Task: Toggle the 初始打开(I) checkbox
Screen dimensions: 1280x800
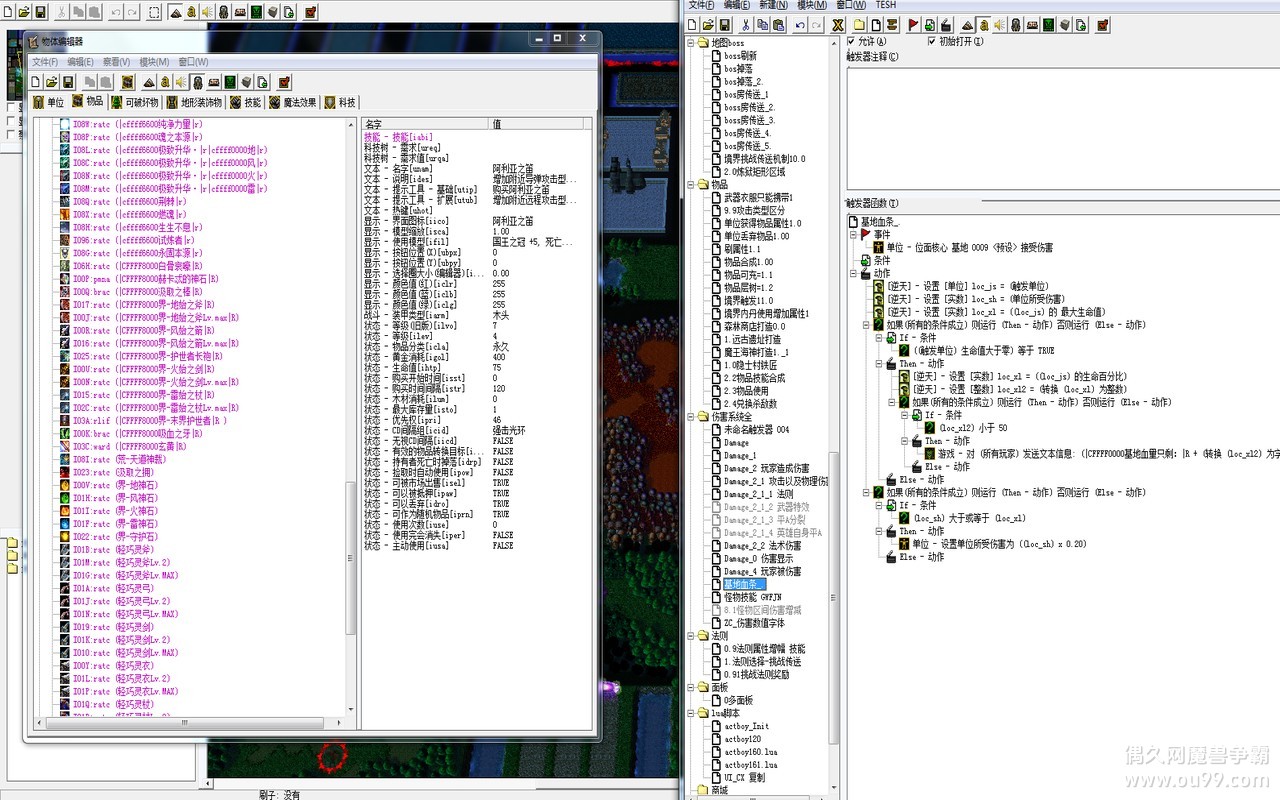Action: tap(932, 42)
